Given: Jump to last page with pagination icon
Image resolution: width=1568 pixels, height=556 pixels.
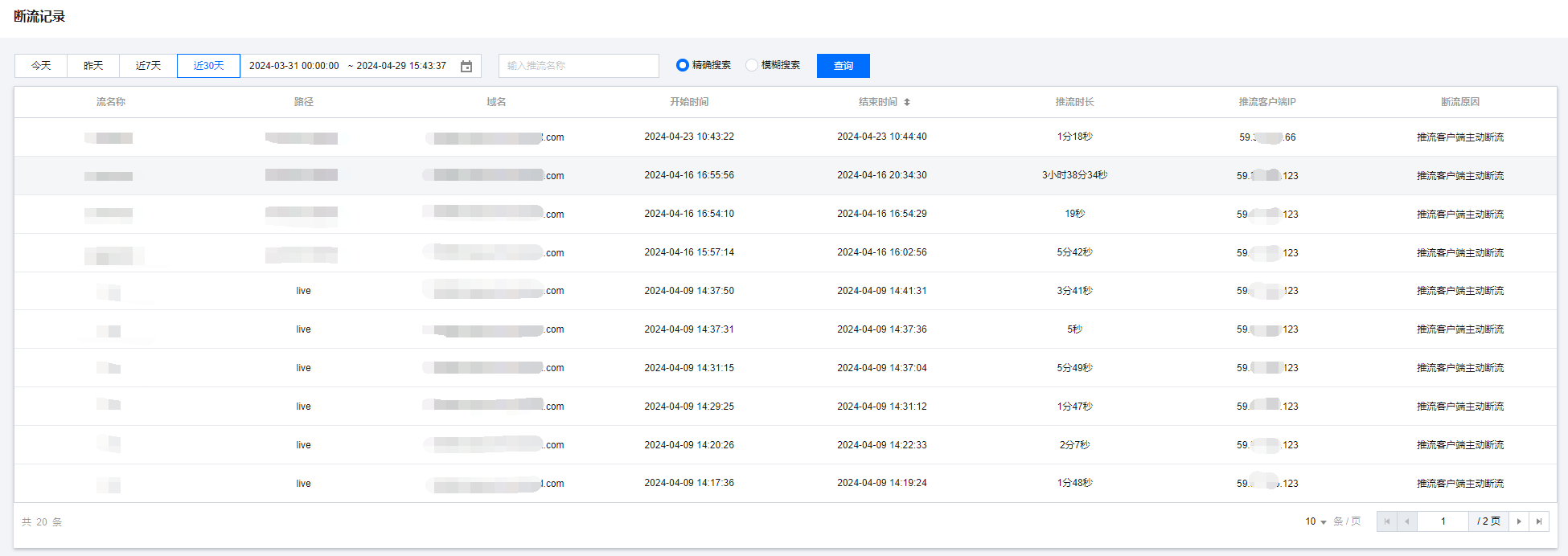Looking at the screenshot, I should pos(1539,521).
